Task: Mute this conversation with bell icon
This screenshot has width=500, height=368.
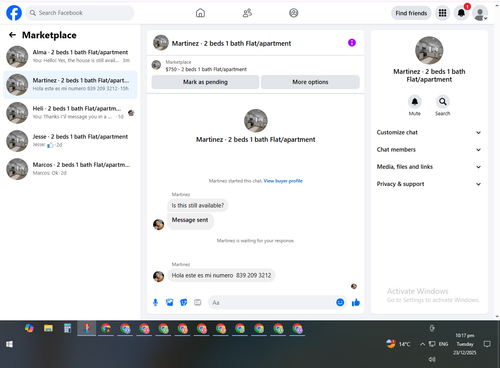Action: coord(415,102)
